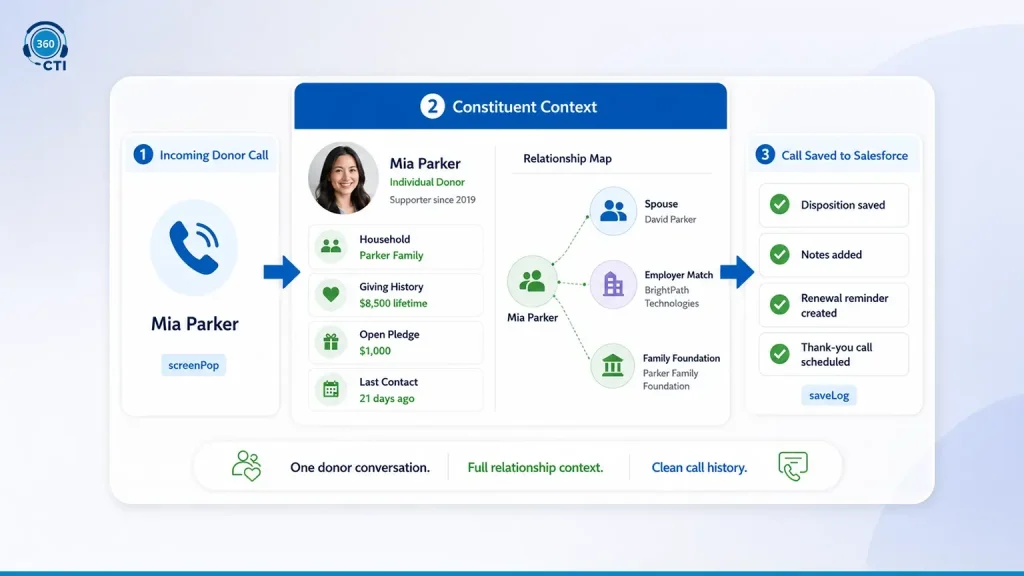
Task: Click the Renewal reminder created text
Action: (x=844, y=305)
